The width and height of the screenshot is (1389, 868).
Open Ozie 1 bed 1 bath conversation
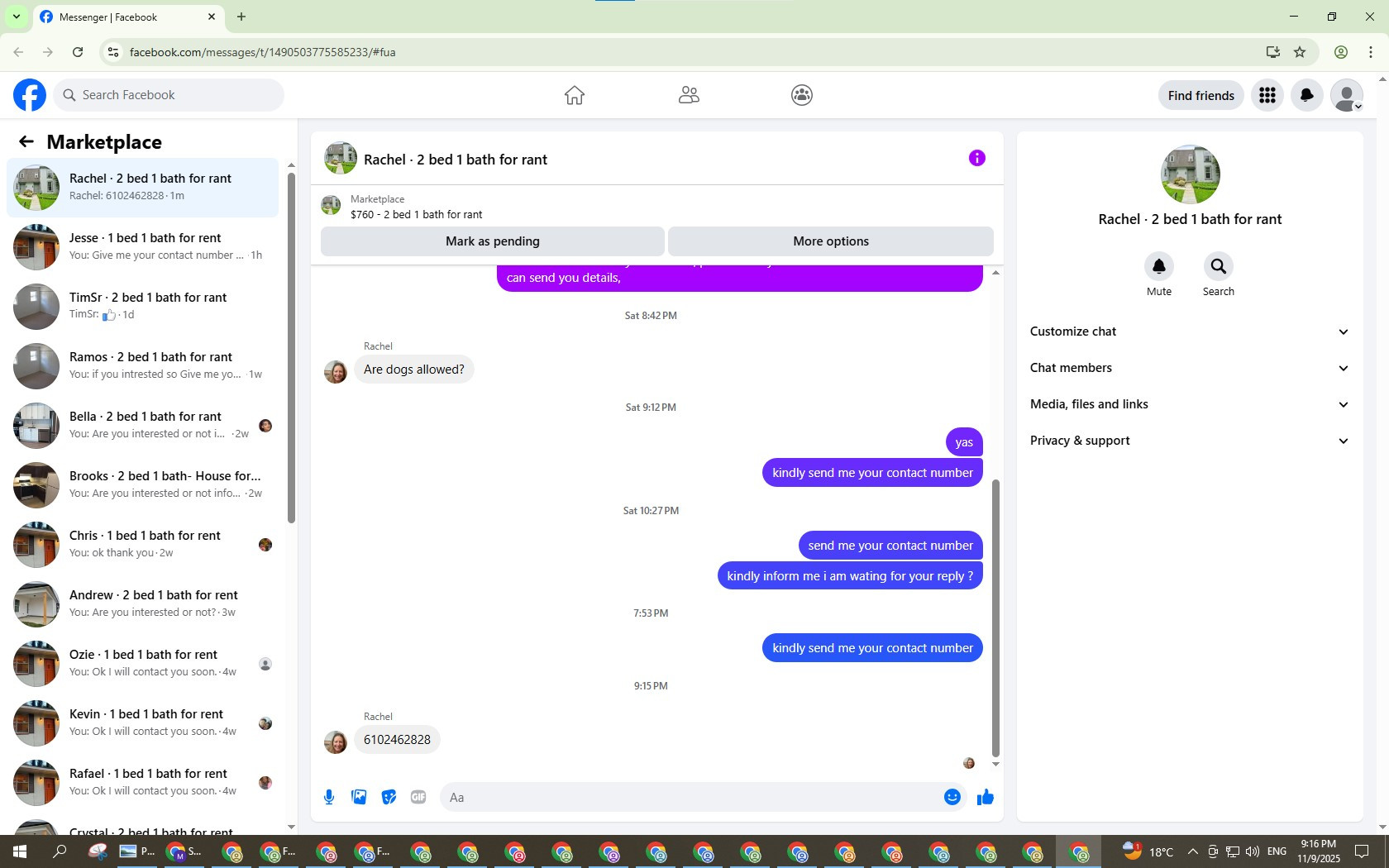coord(142,664)
